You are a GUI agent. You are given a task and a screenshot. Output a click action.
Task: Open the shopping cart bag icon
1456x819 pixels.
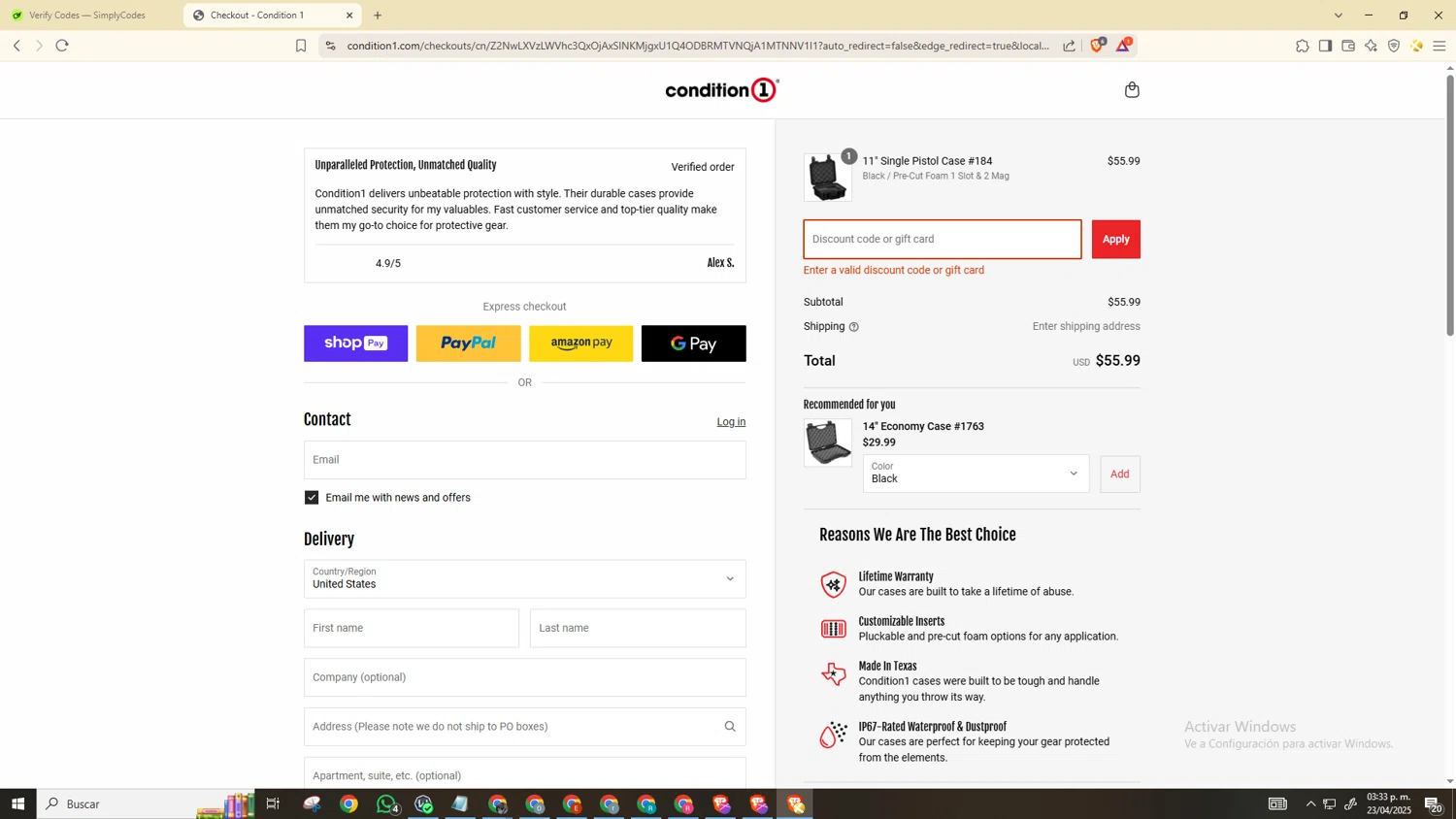[x=1132, y=90]
